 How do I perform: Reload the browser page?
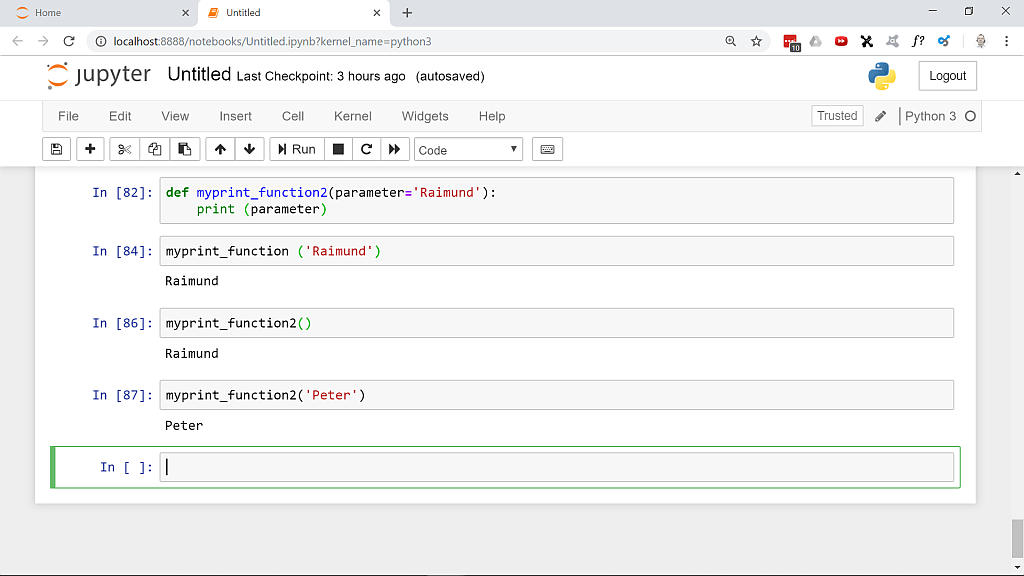tap(69, 41)
